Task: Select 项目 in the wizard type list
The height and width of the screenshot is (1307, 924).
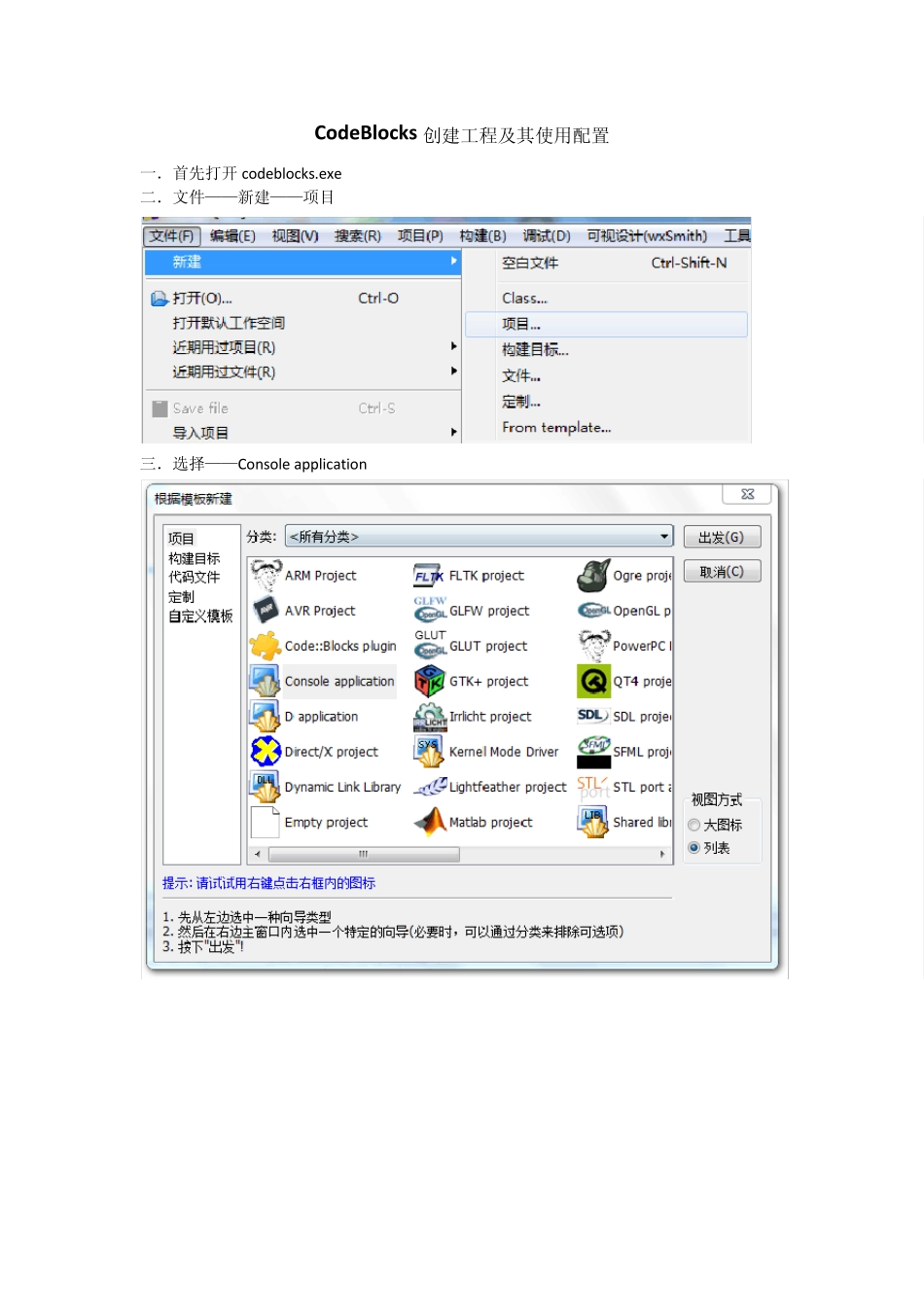Action: click(181, 539)
